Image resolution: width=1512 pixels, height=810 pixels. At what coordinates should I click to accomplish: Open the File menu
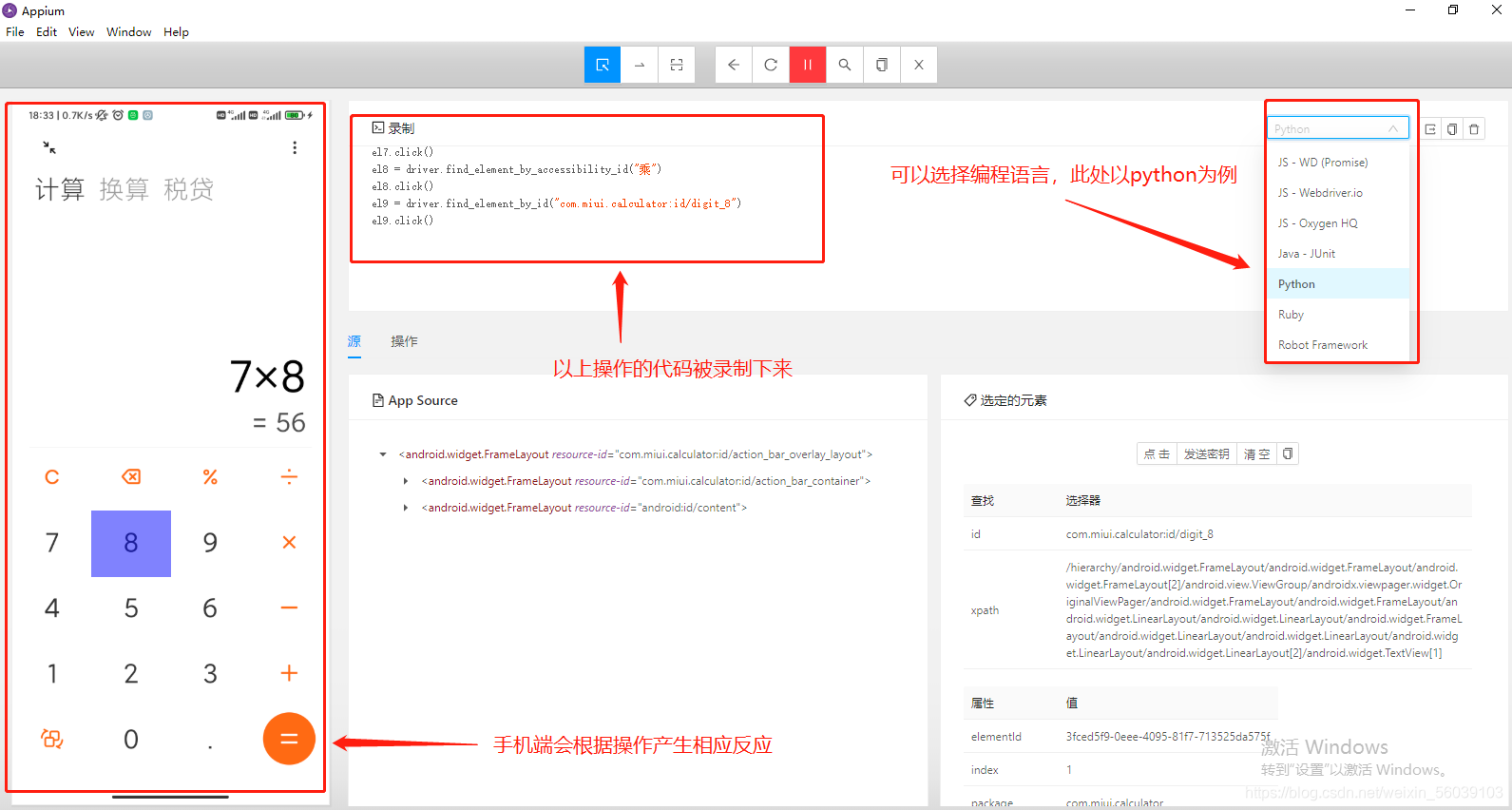coord(15,31)
